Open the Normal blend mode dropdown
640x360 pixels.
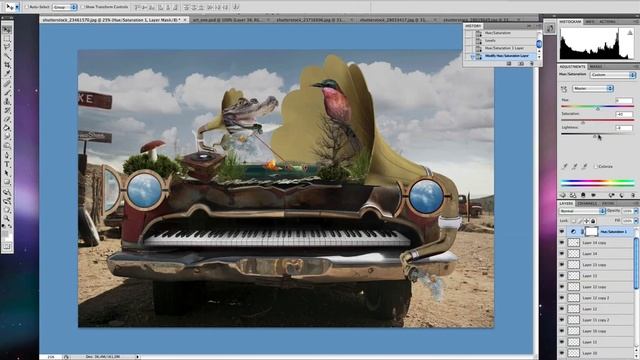coord(582,211)
